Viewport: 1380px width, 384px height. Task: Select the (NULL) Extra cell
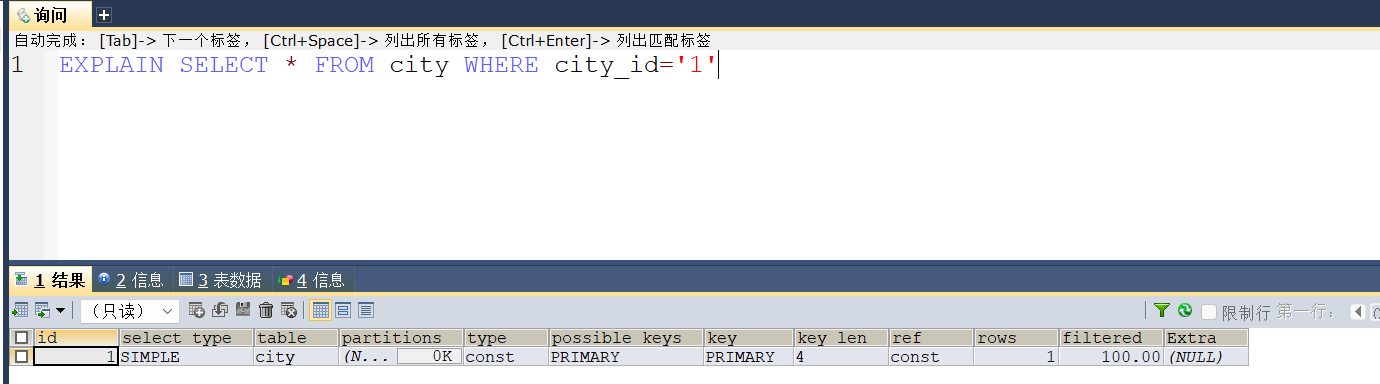[1206, 357]
